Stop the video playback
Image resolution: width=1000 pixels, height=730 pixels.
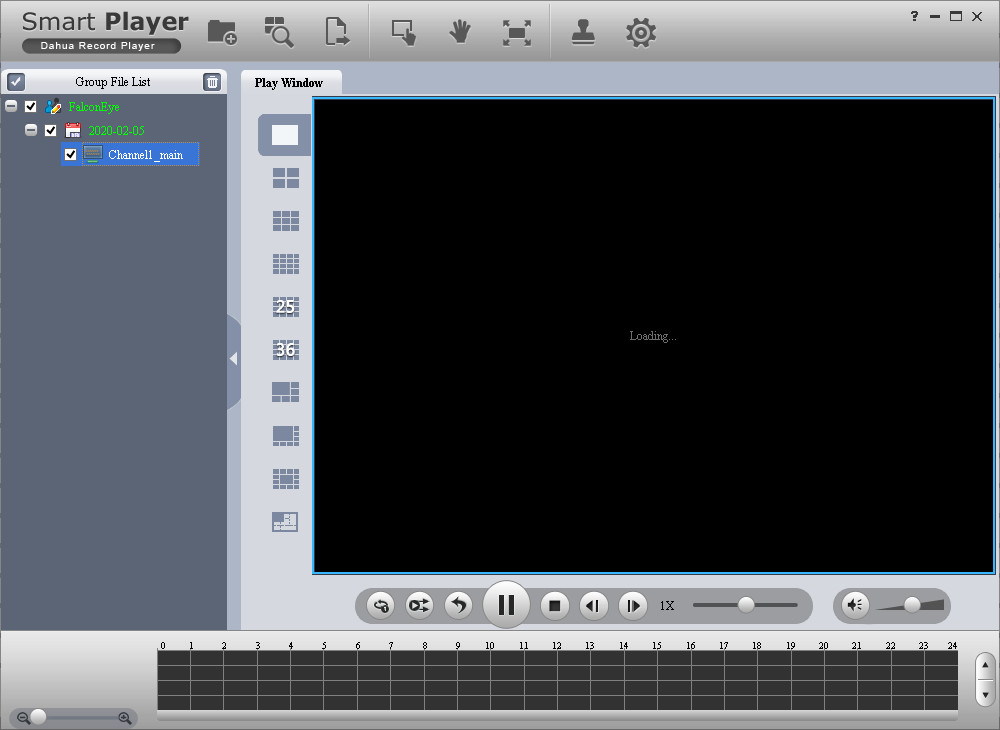click(x=555, y=605)
